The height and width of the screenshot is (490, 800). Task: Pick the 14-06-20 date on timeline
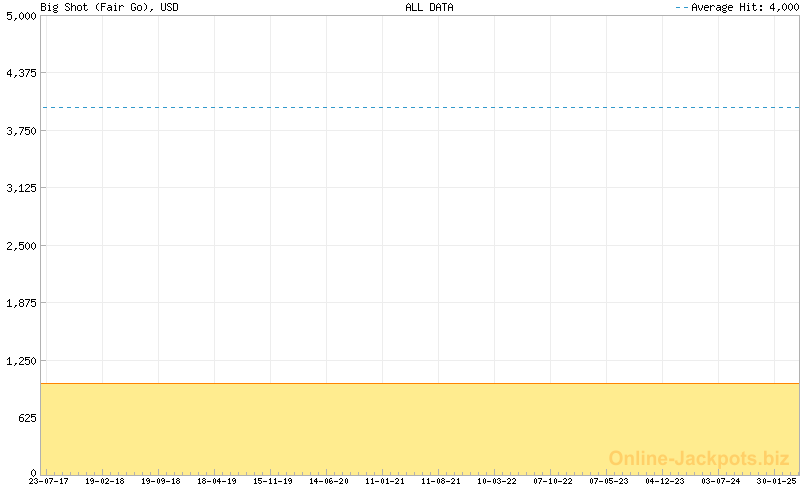328,481
